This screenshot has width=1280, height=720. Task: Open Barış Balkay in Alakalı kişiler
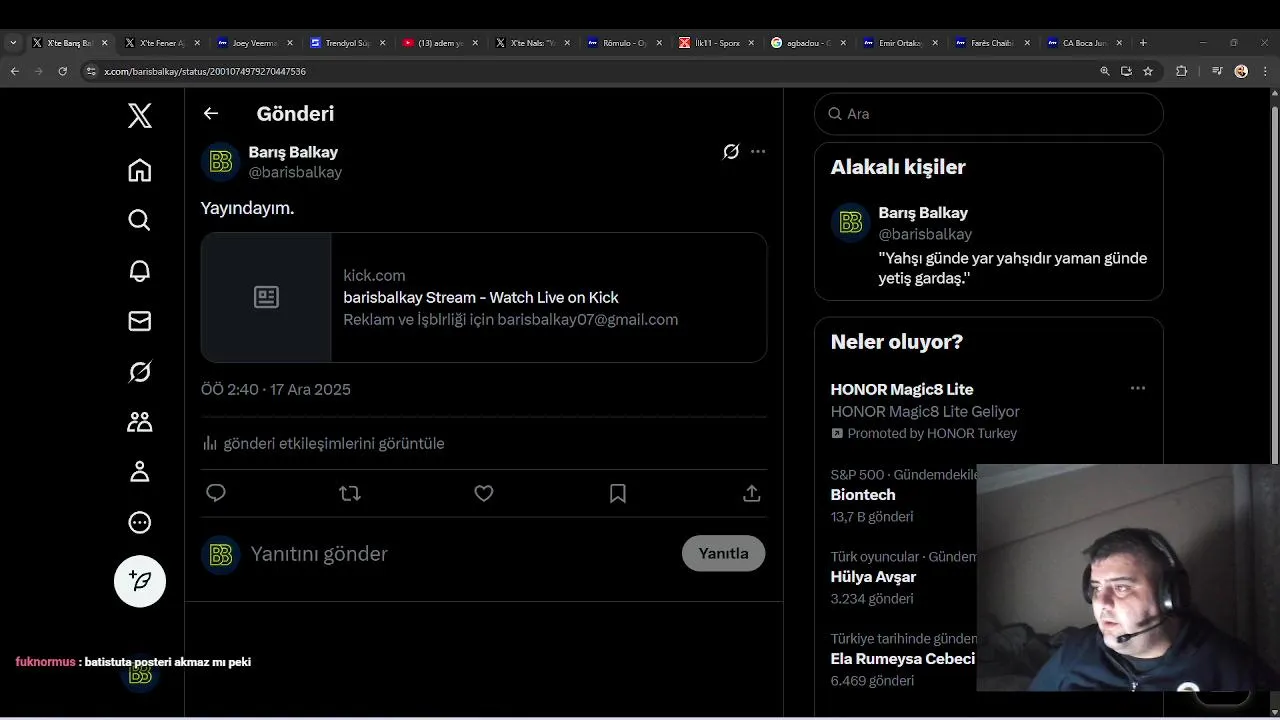(x=923, y=213)
